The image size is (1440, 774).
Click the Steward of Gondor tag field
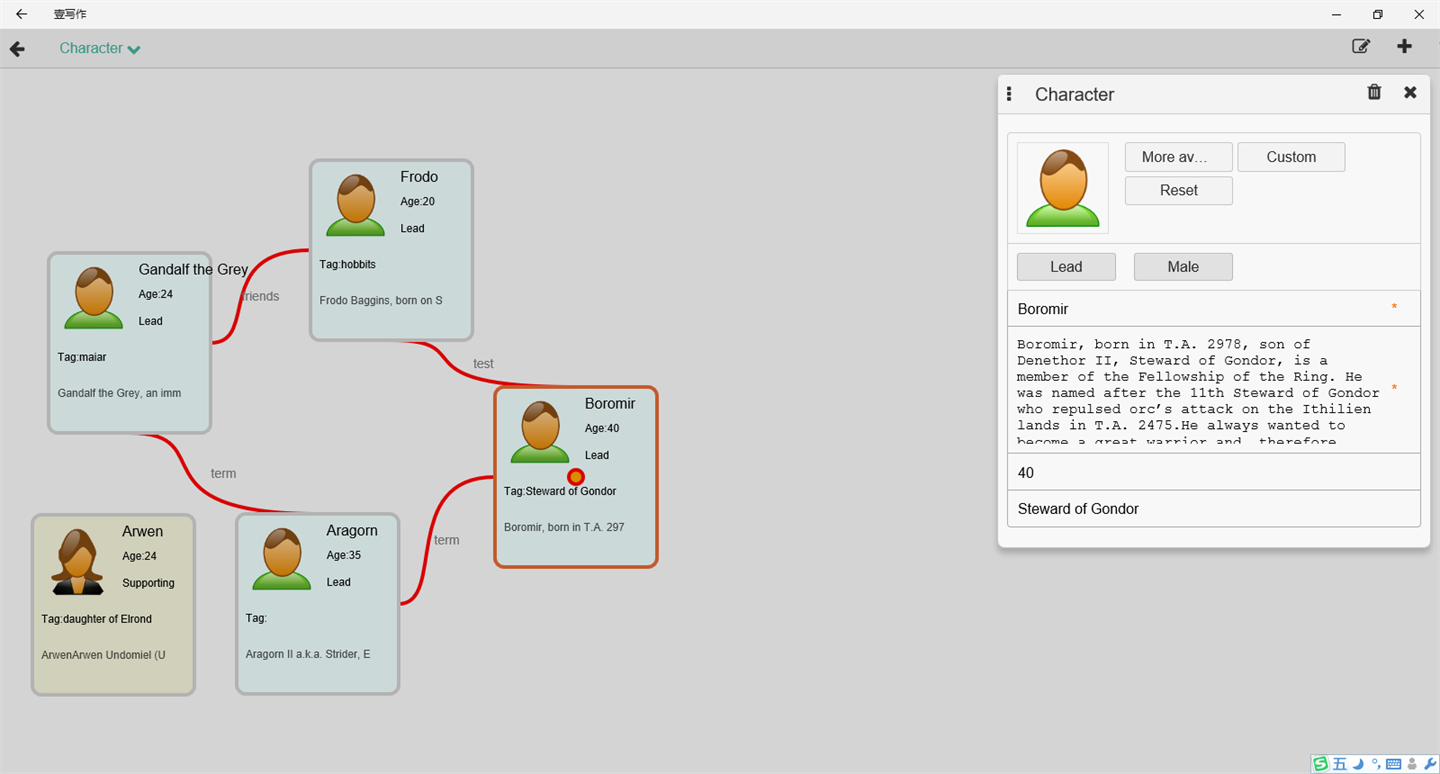(1214, 509)
